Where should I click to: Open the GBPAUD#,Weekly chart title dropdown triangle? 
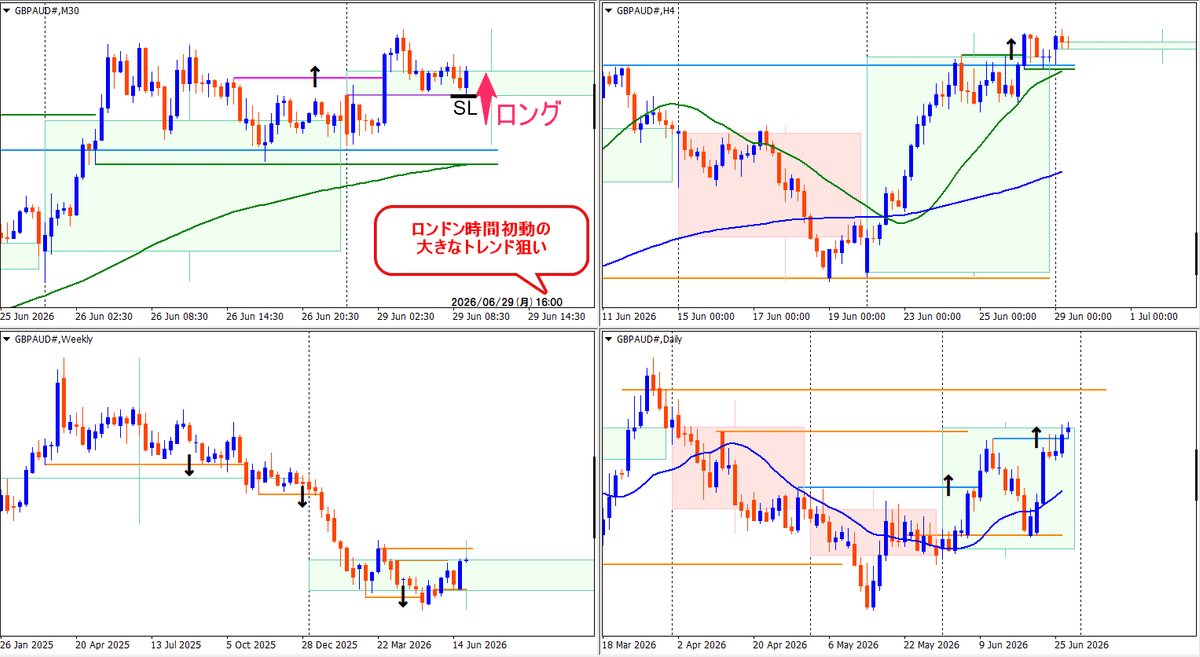(x=7, y=339)
